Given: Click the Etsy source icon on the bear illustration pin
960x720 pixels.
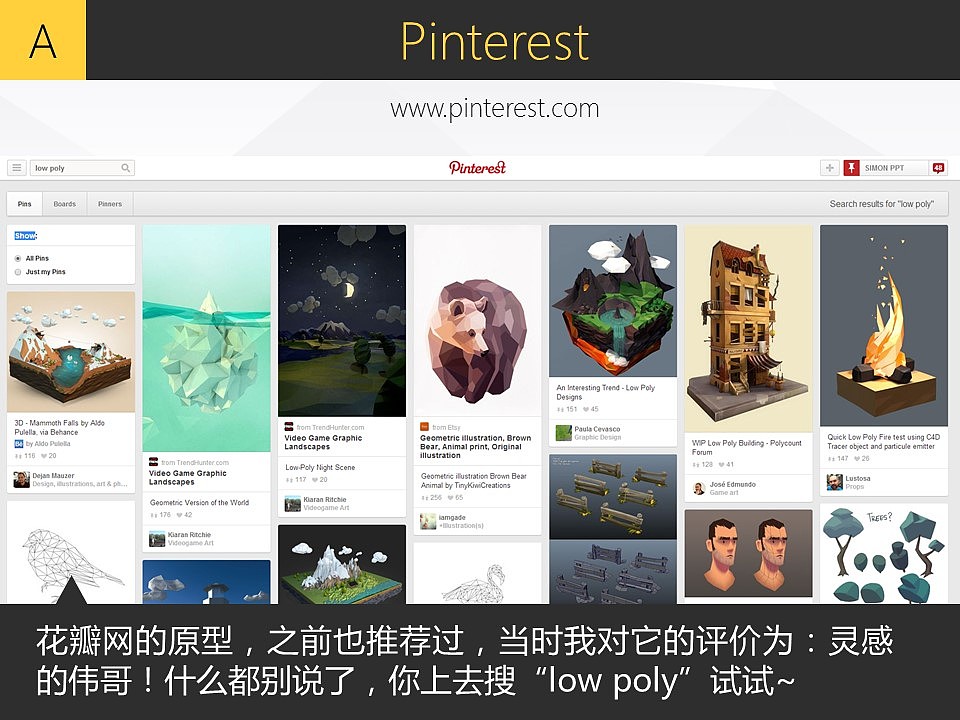Looking at the screenshot, I should click(424, 425).
